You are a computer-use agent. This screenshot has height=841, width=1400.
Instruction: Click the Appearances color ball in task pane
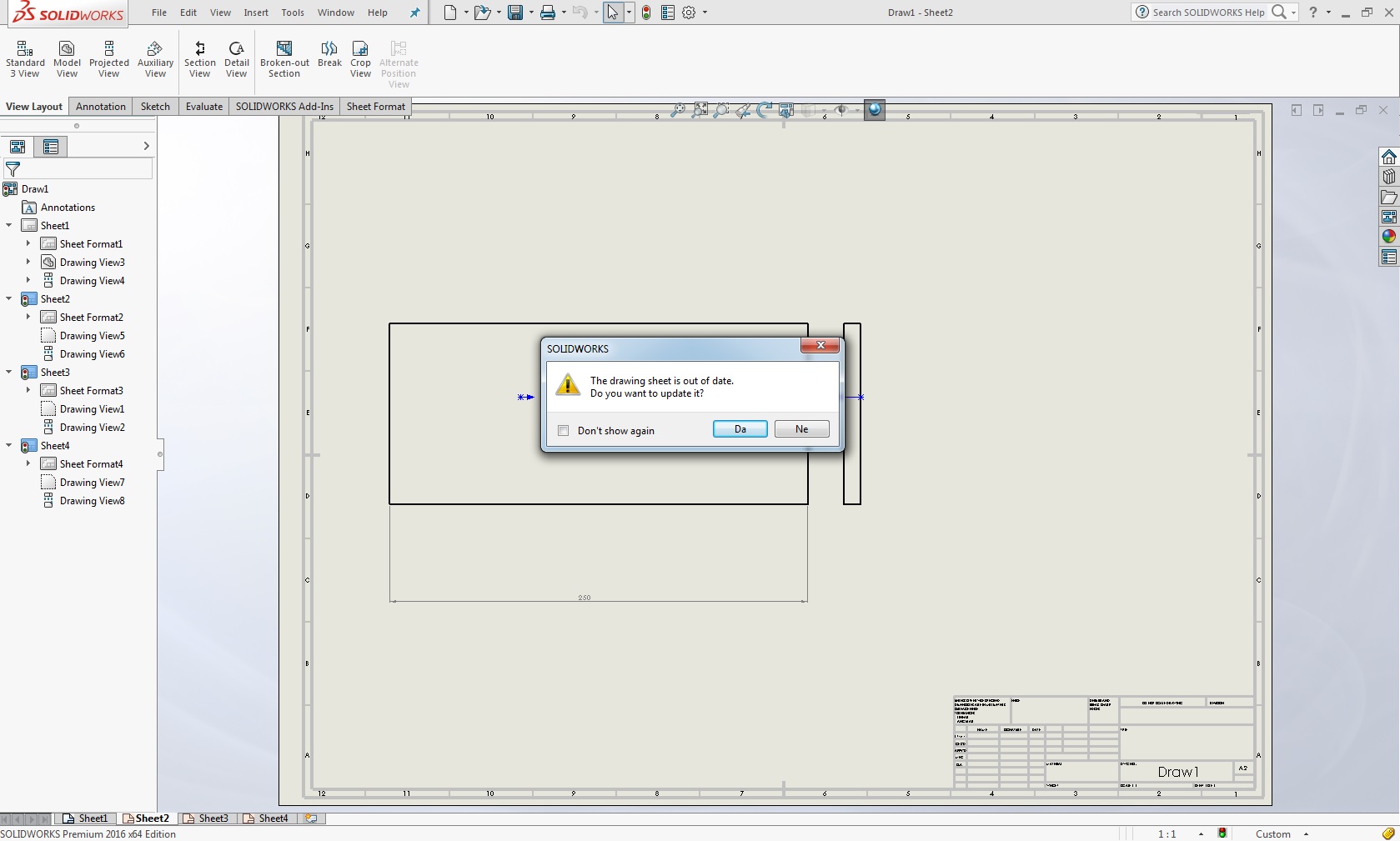1388,237
